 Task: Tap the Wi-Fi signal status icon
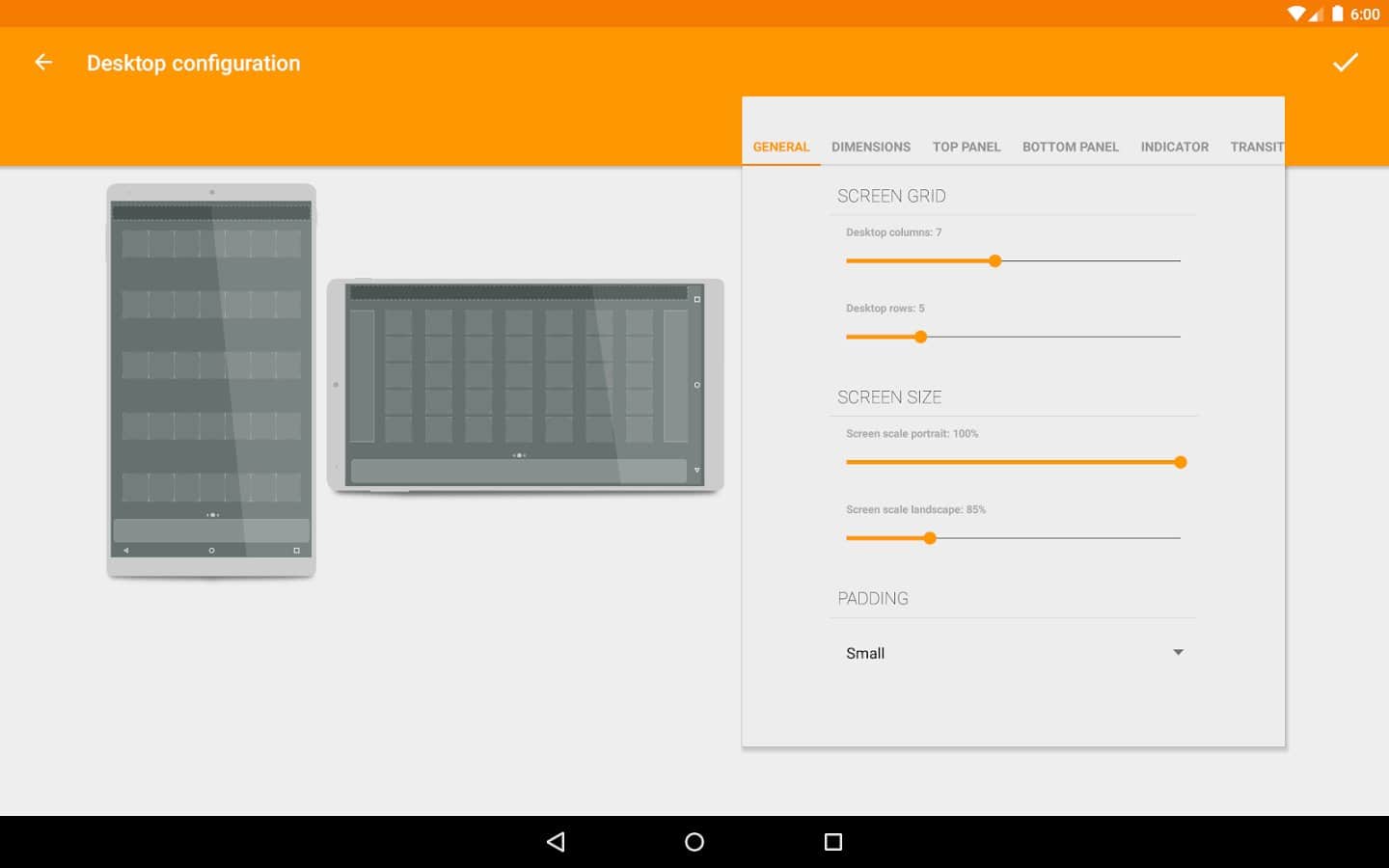tap(1296, 14)
